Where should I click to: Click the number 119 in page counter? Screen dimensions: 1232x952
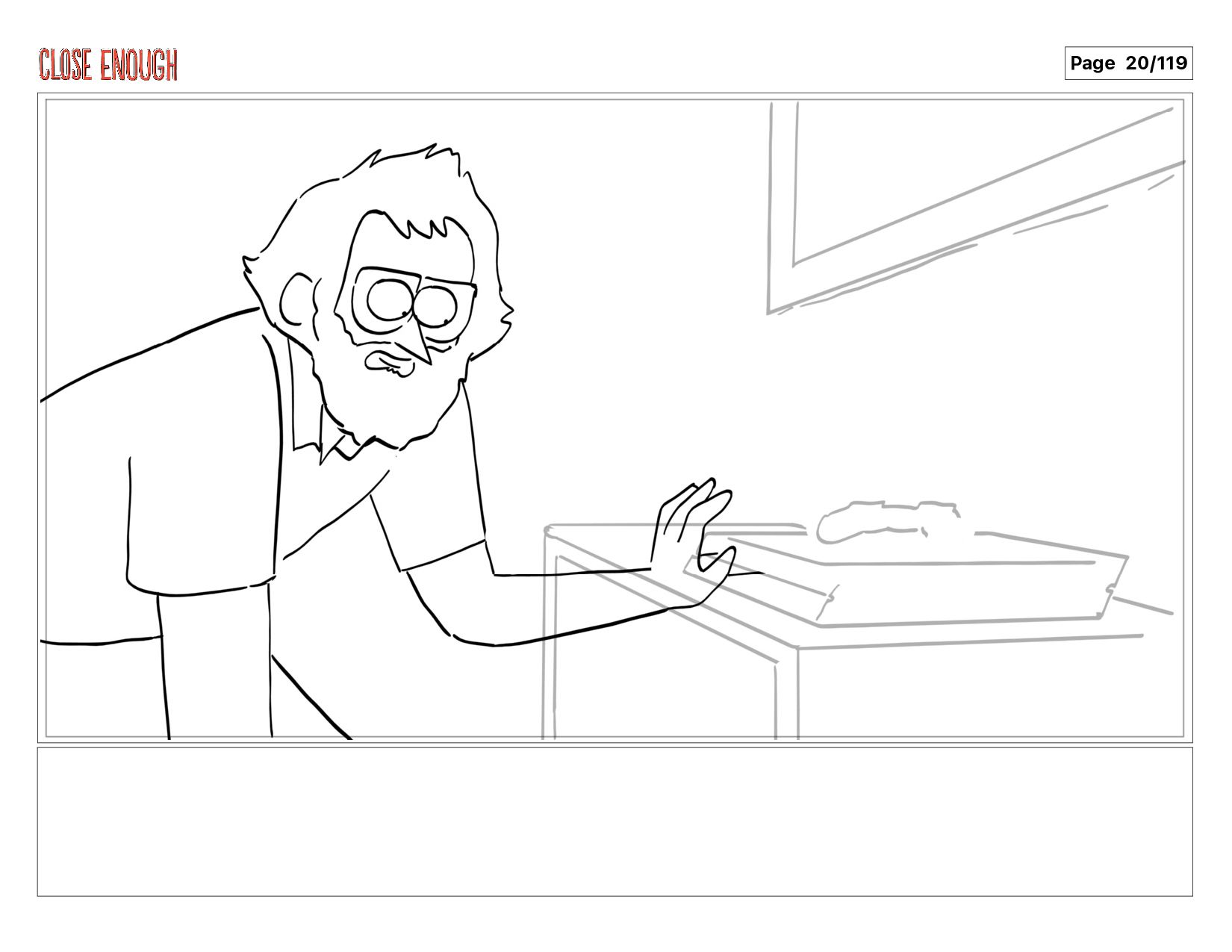1172,63
